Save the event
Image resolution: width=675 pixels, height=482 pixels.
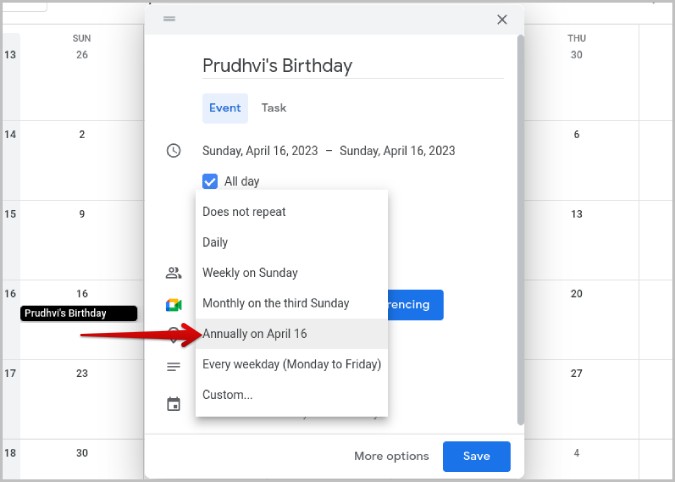[477, 456]
